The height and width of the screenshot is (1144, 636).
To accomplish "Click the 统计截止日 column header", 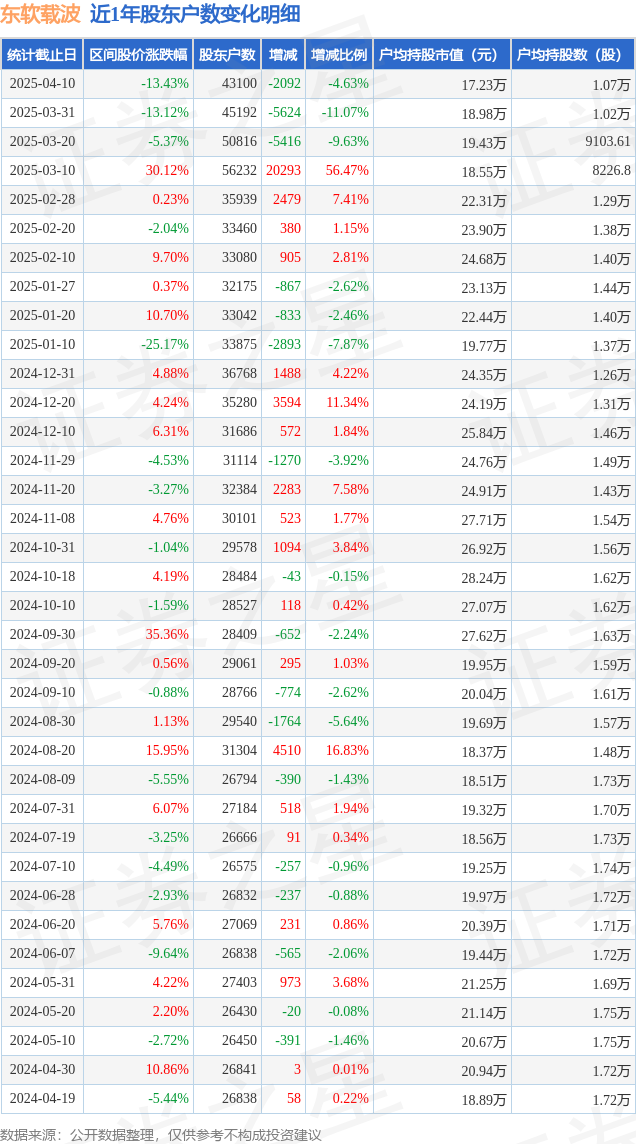I will 42,54.
